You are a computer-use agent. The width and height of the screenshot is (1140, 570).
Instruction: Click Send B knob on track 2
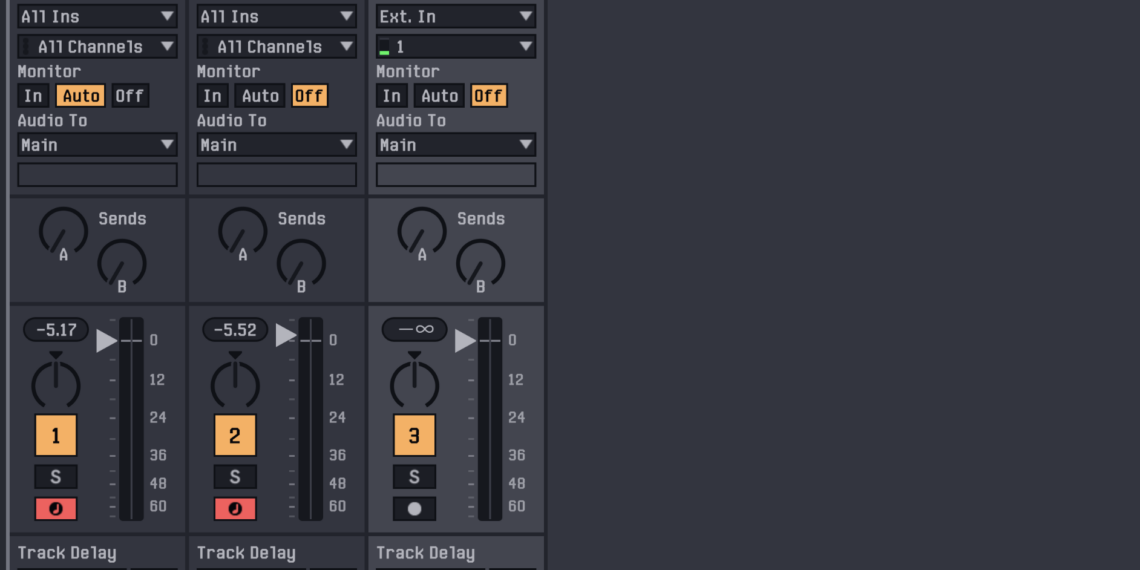point(301,263)
